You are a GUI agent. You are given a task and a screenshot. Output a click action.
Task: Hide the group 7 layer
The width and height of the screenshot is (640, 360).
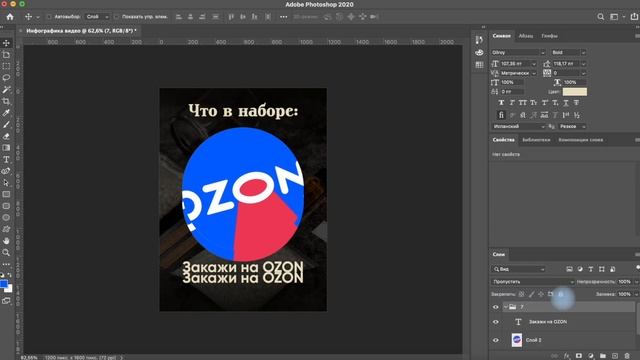pyautogui.click(x=496, y=307)
